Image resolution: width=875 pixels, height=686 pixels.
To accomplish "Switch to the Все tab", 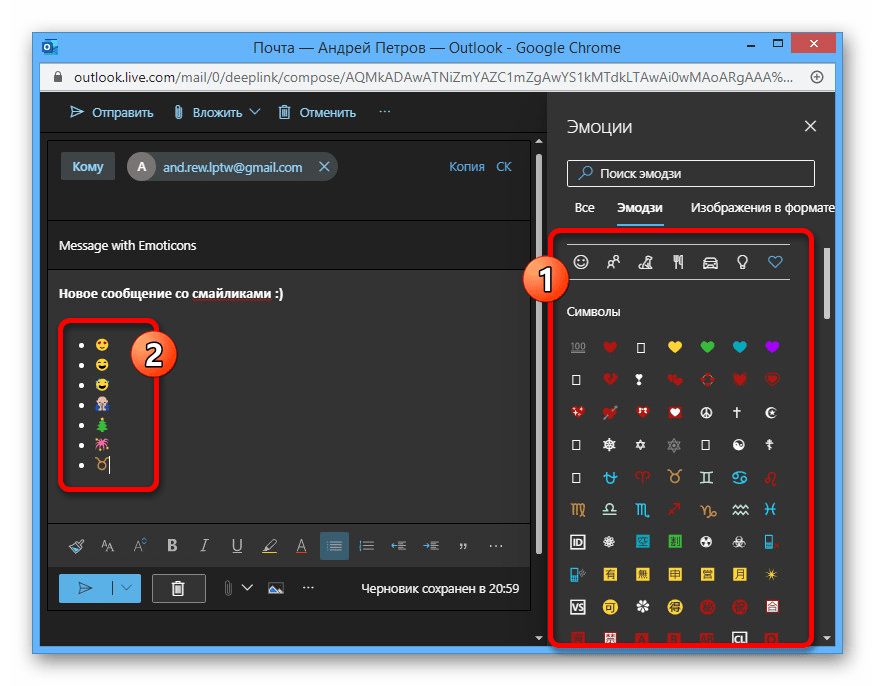I will [584, 208].
